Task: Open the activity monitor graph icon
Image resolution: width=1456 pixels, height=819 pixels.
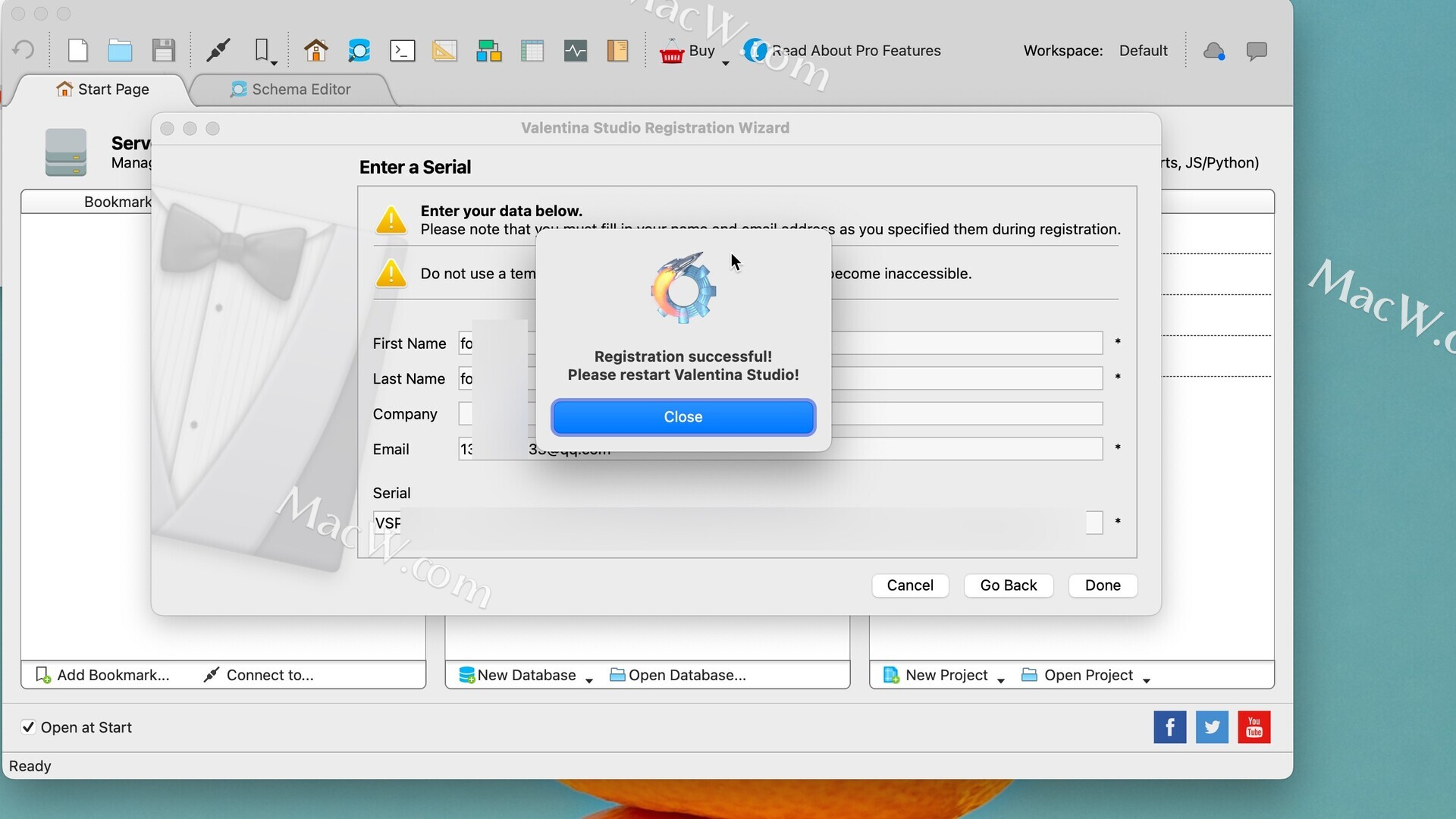Action: tap(576, 51)
